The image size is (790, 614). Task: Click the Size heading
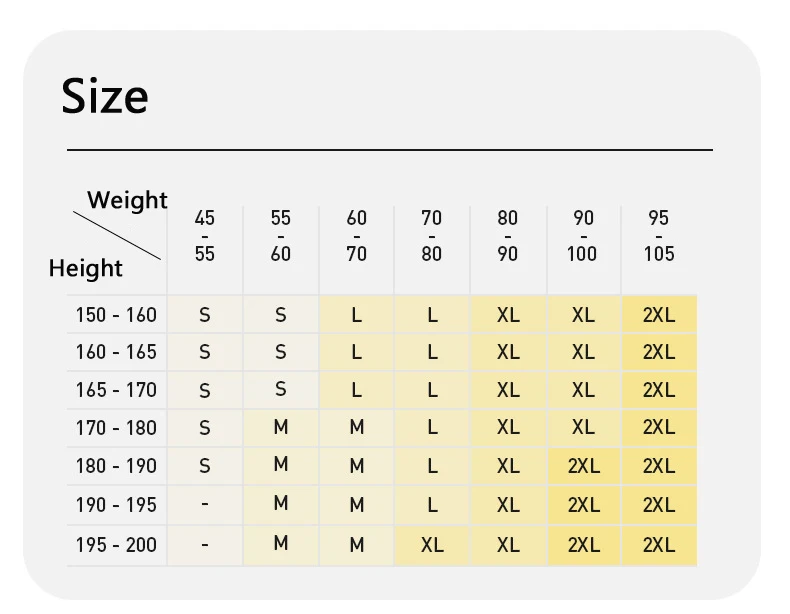[105, 96]
